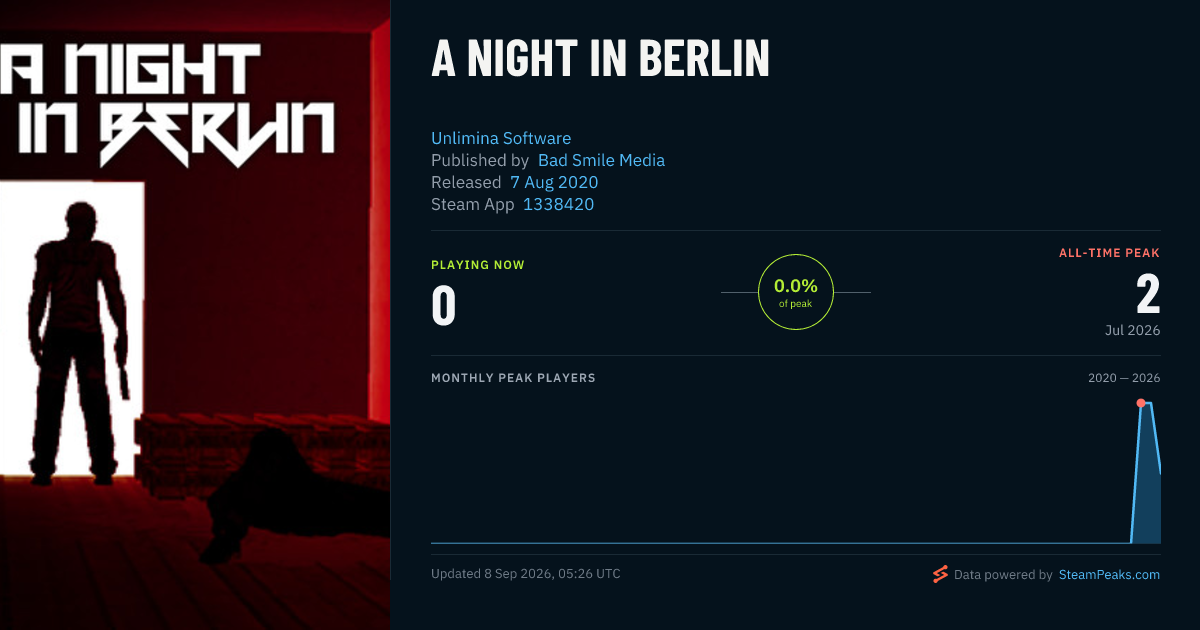This screenshot has width=1200, height=630.
Task: Click the Jul 2026 peak date
Action: tap(1133, 330)
